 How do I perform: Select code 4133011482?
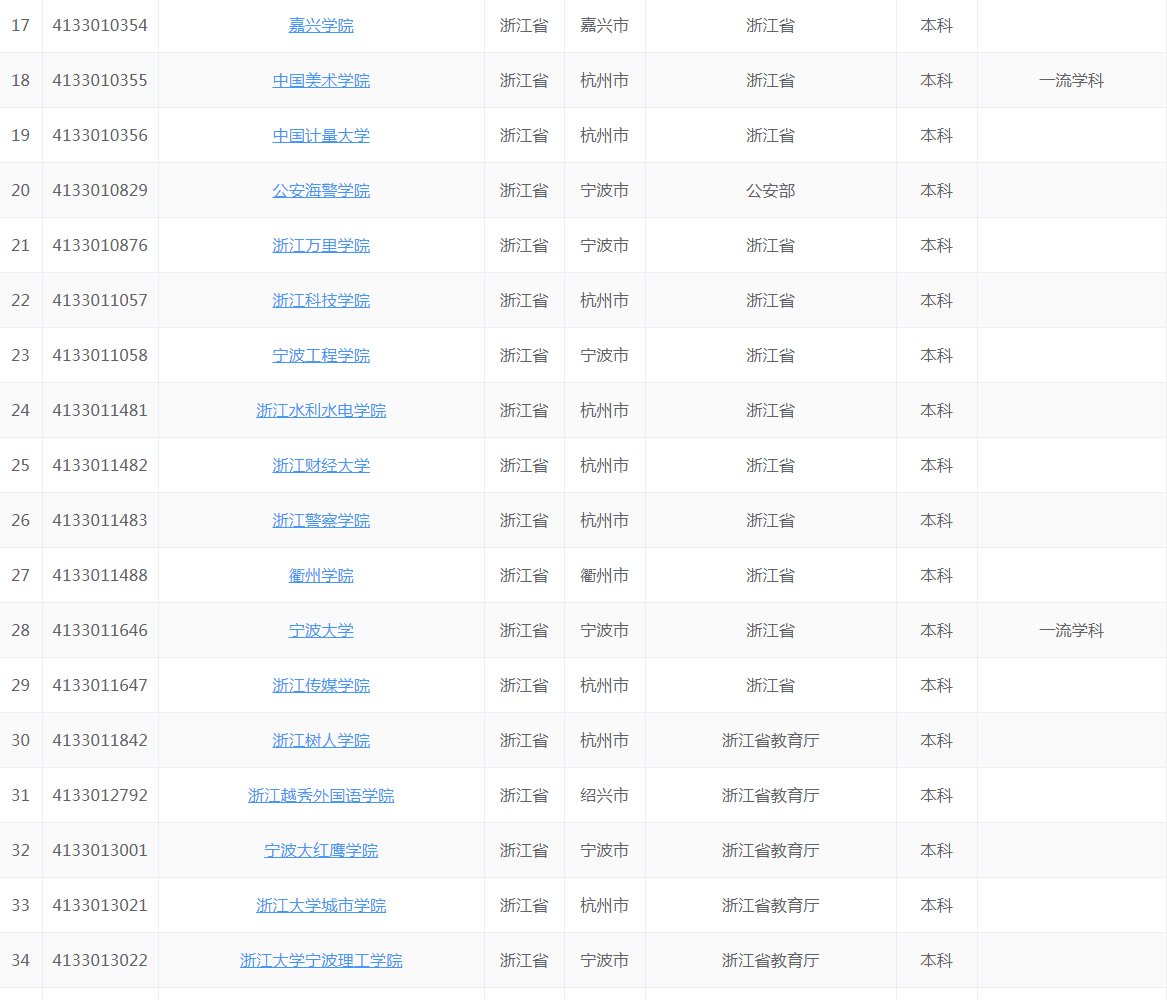100,466
